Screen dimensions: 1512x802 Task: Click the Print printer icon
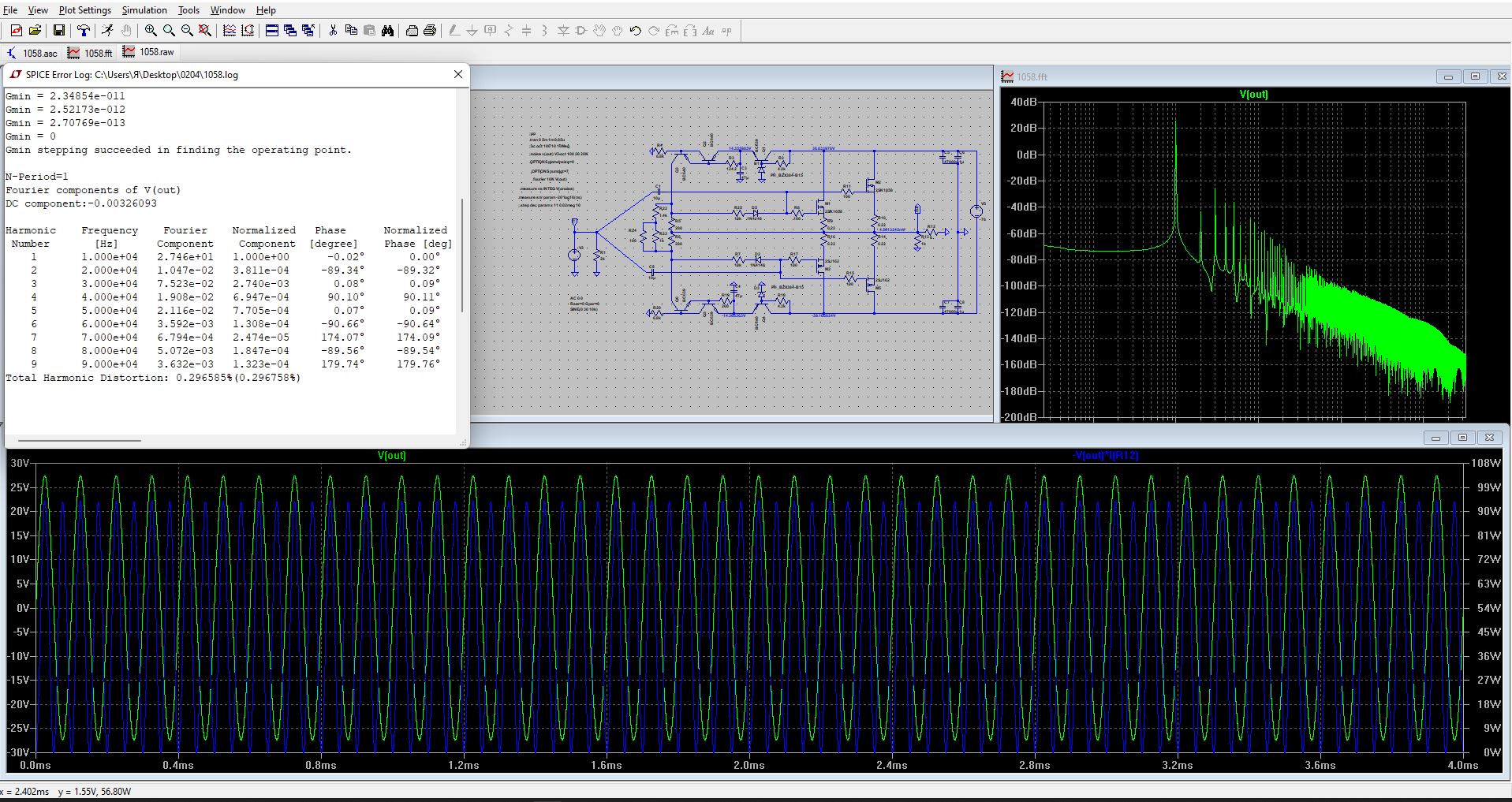click(430, 31)
